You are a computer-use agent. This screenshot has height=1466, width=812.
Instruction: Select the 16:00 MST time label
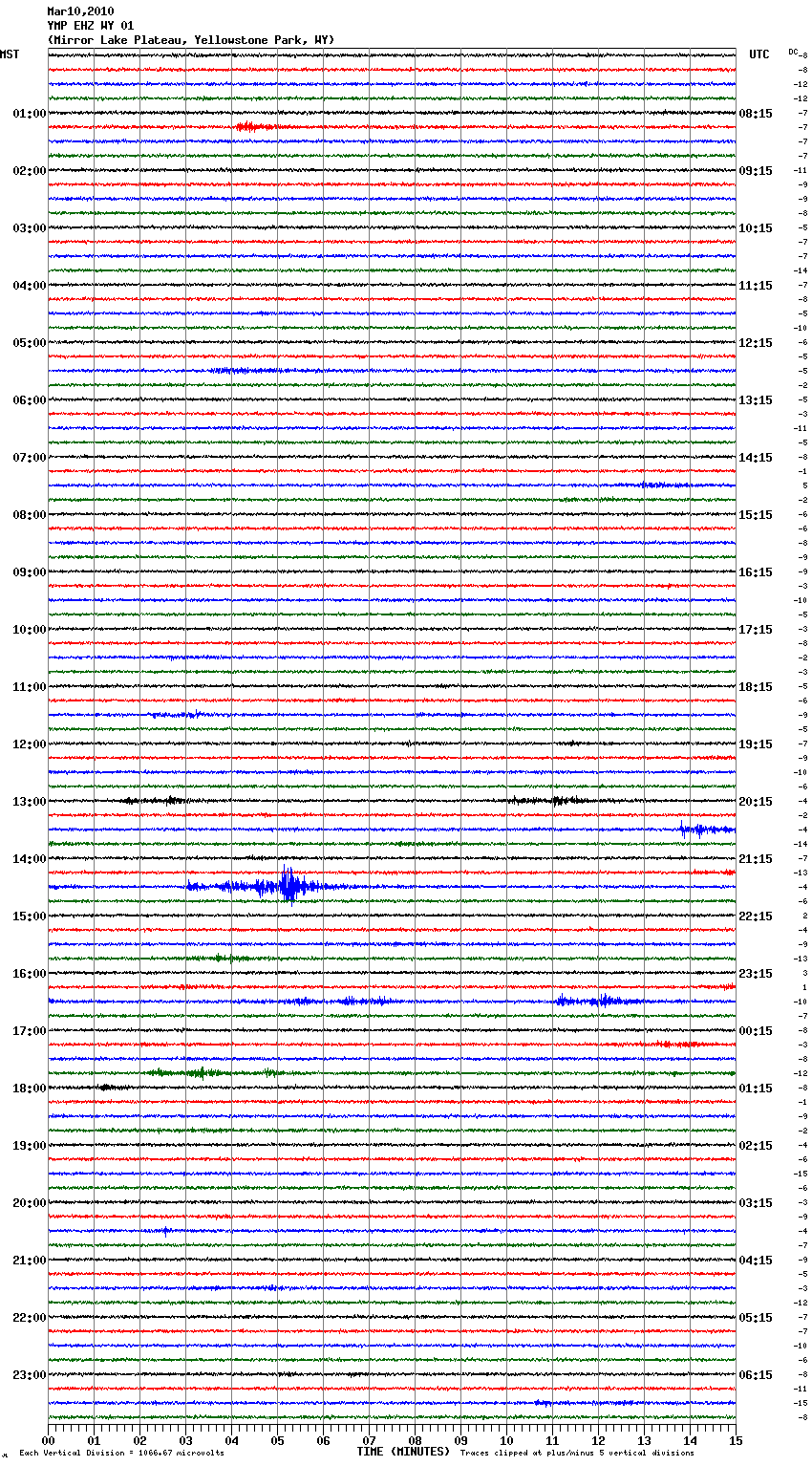30,974
